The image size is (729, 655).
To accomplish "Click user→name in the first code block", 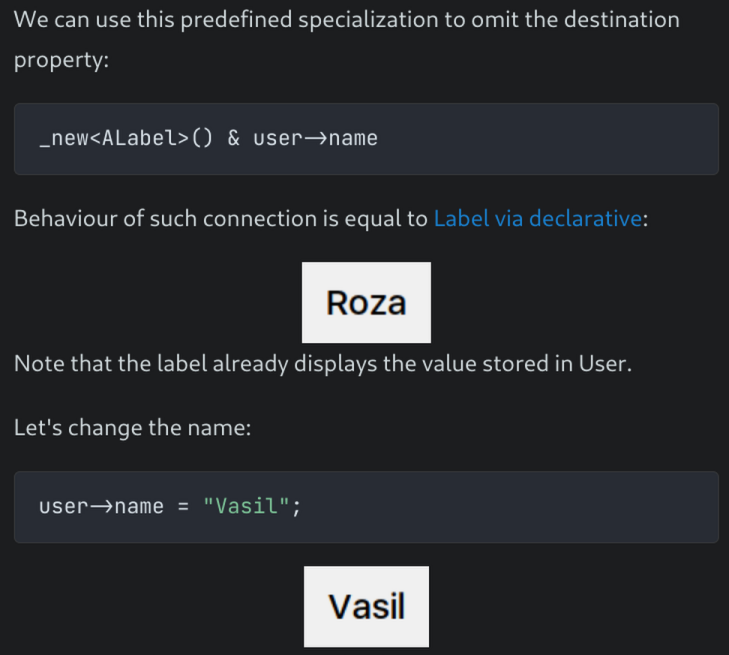I will [315, 139].
